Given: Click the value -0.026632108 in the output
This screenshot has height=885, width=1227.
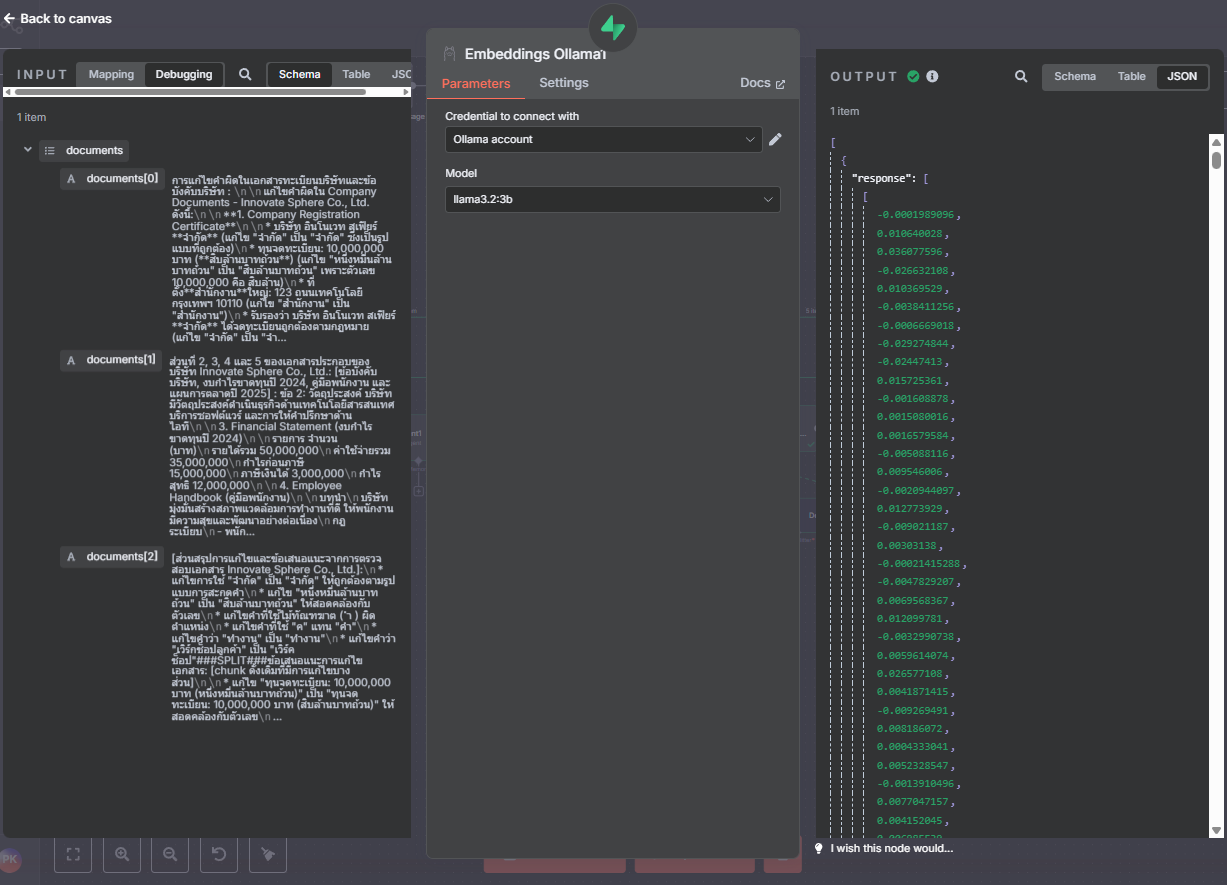Looking at the screenshot, I should [914, 270].
